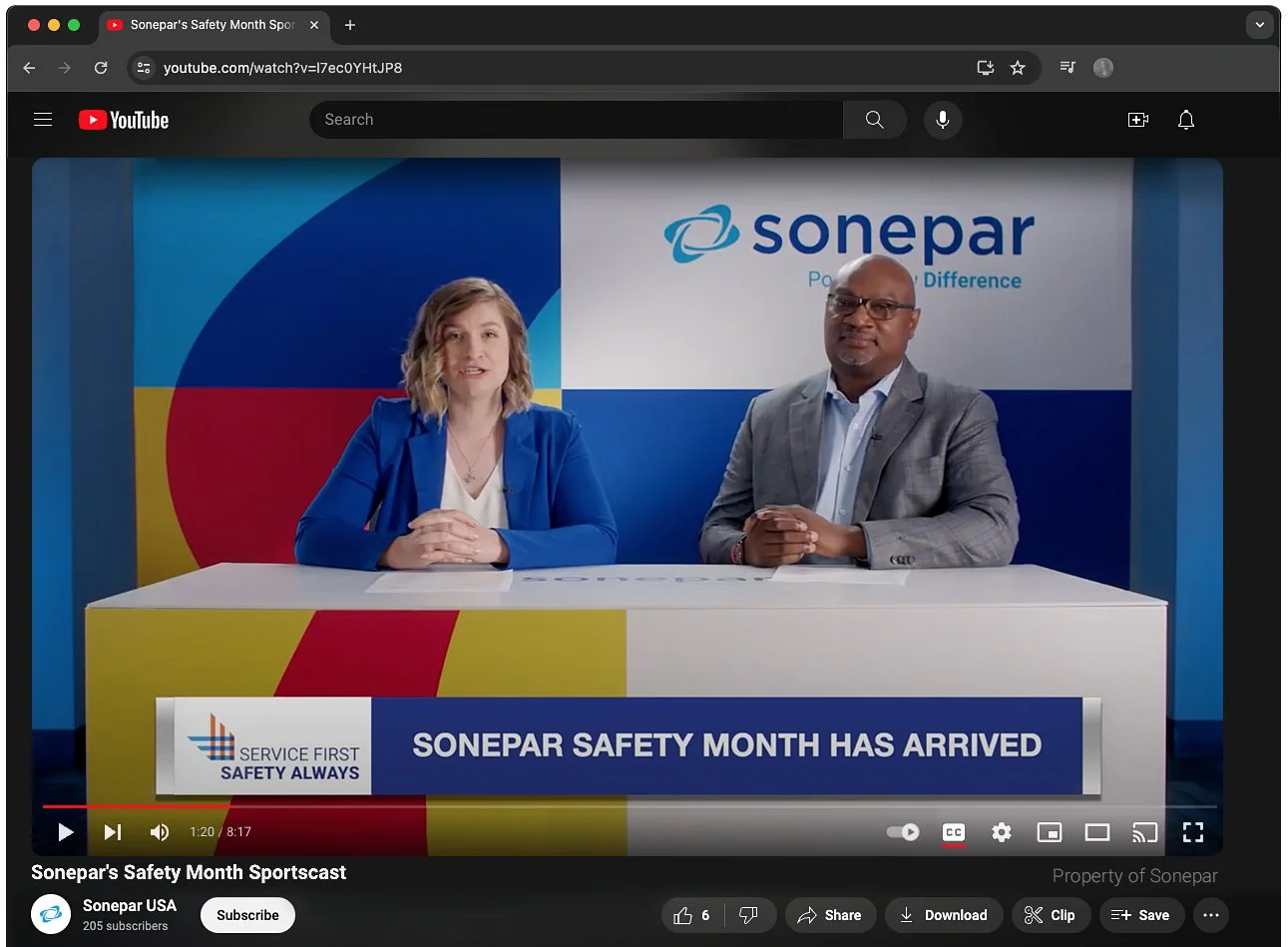This screenshot has height=947, width=1288.
Task: Open the notifications bell
Action: (1186, 120)
